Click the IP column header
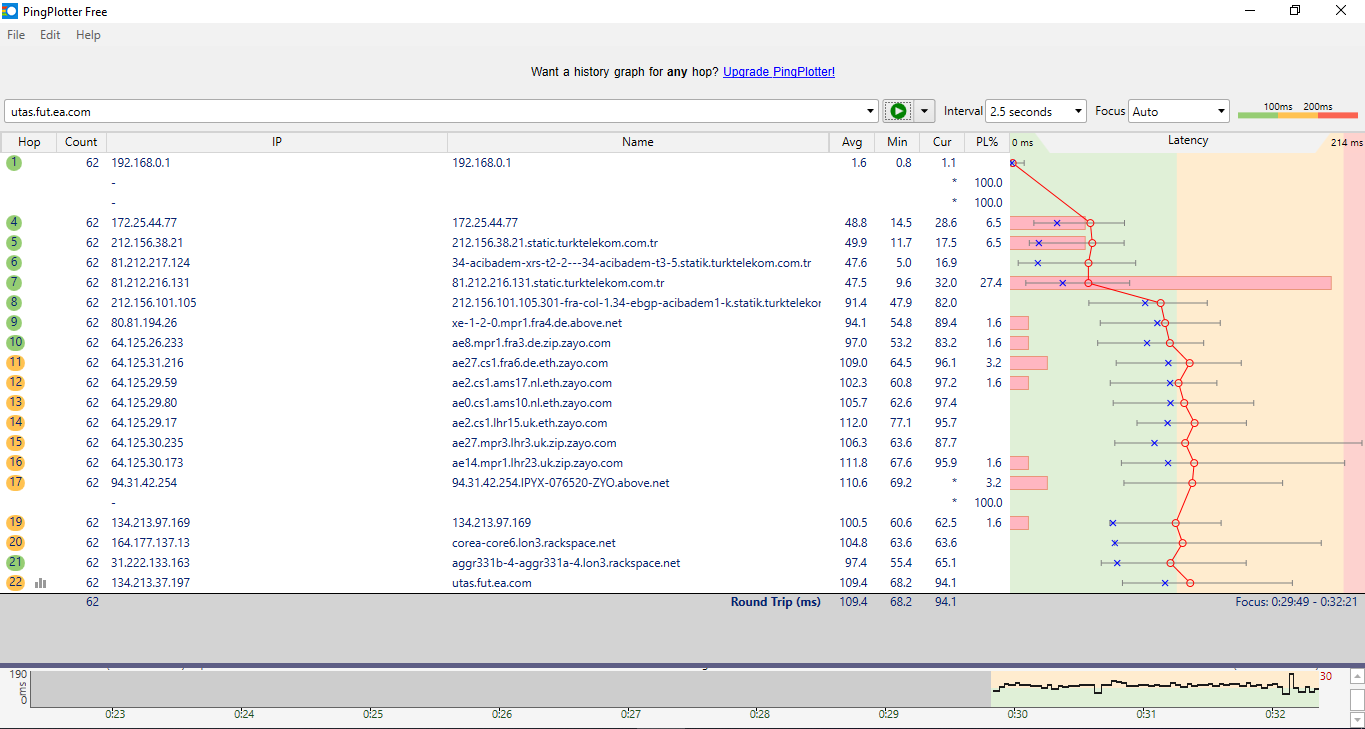This screenshot has width=1365, height=729. tap(277, 142)
